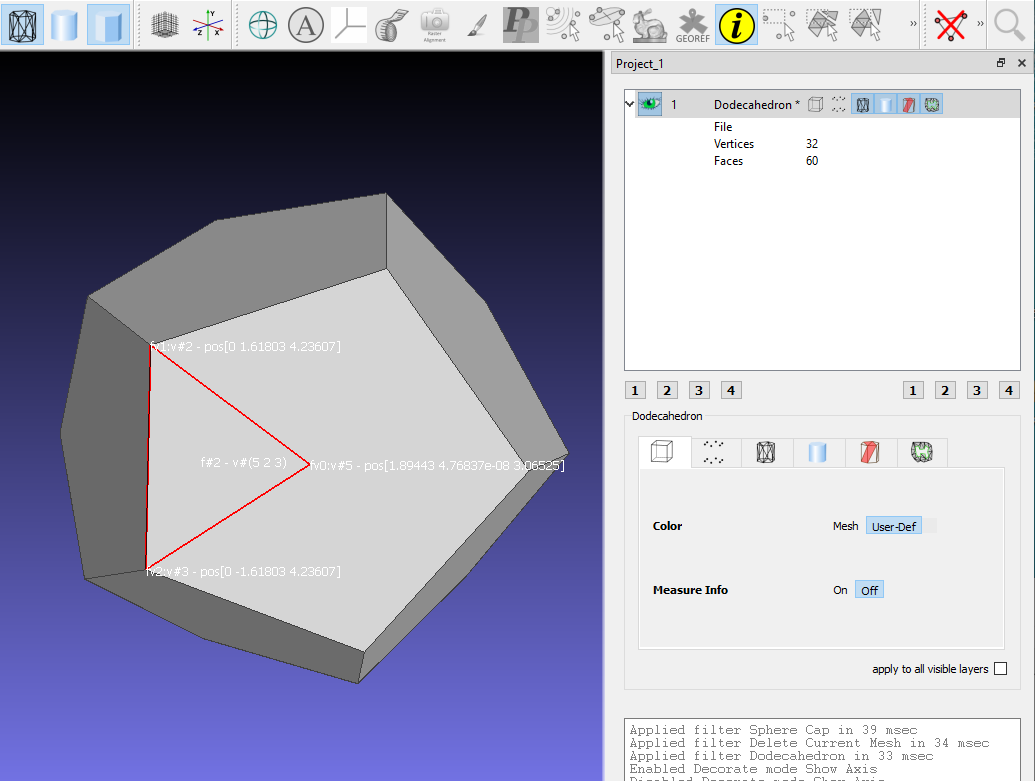
Task: Click the red X delete vertices icon
Action: click(x=951, y=25)
